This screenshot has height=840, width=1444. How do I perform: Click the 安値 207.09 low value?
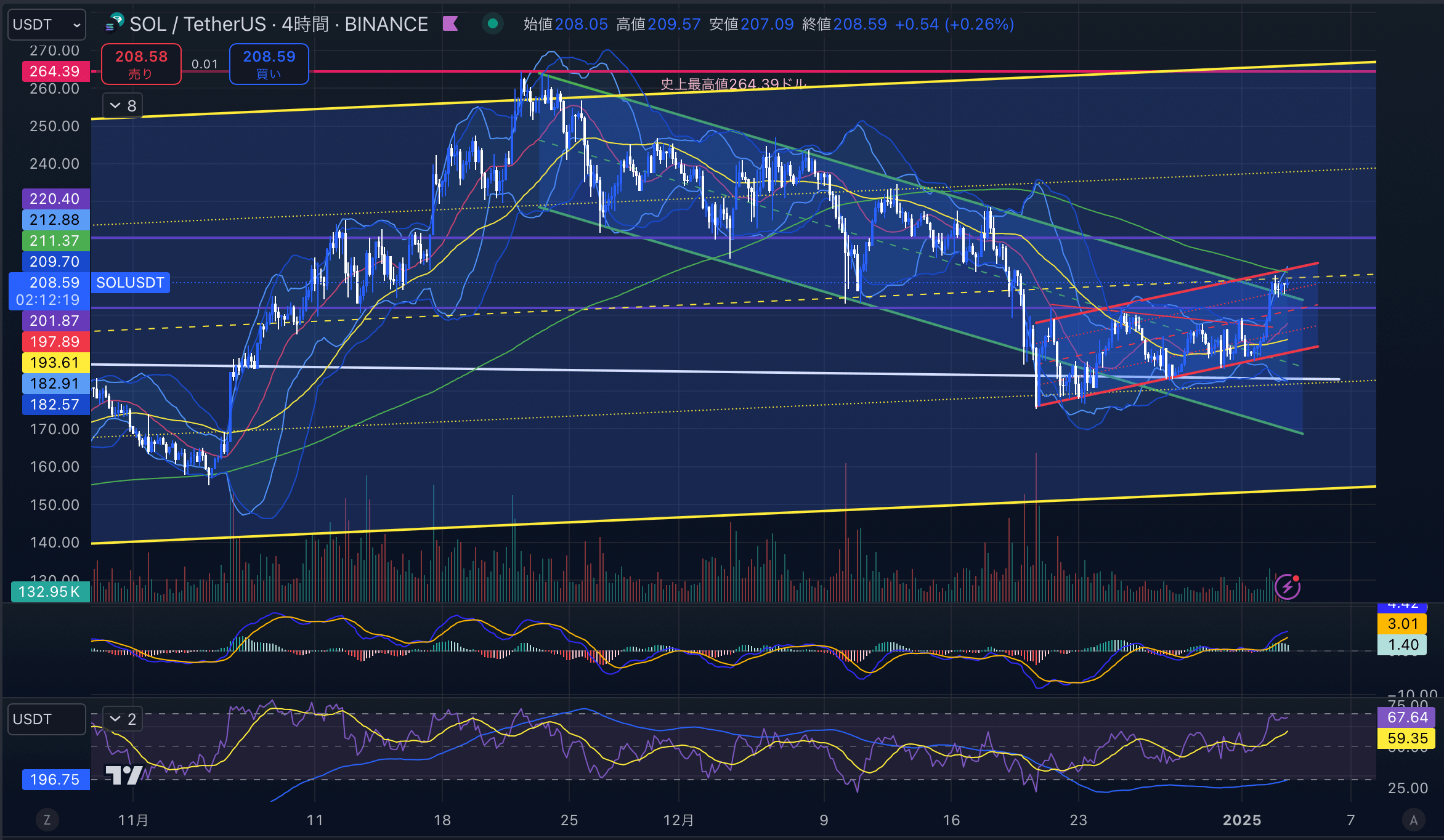[752, 24]
